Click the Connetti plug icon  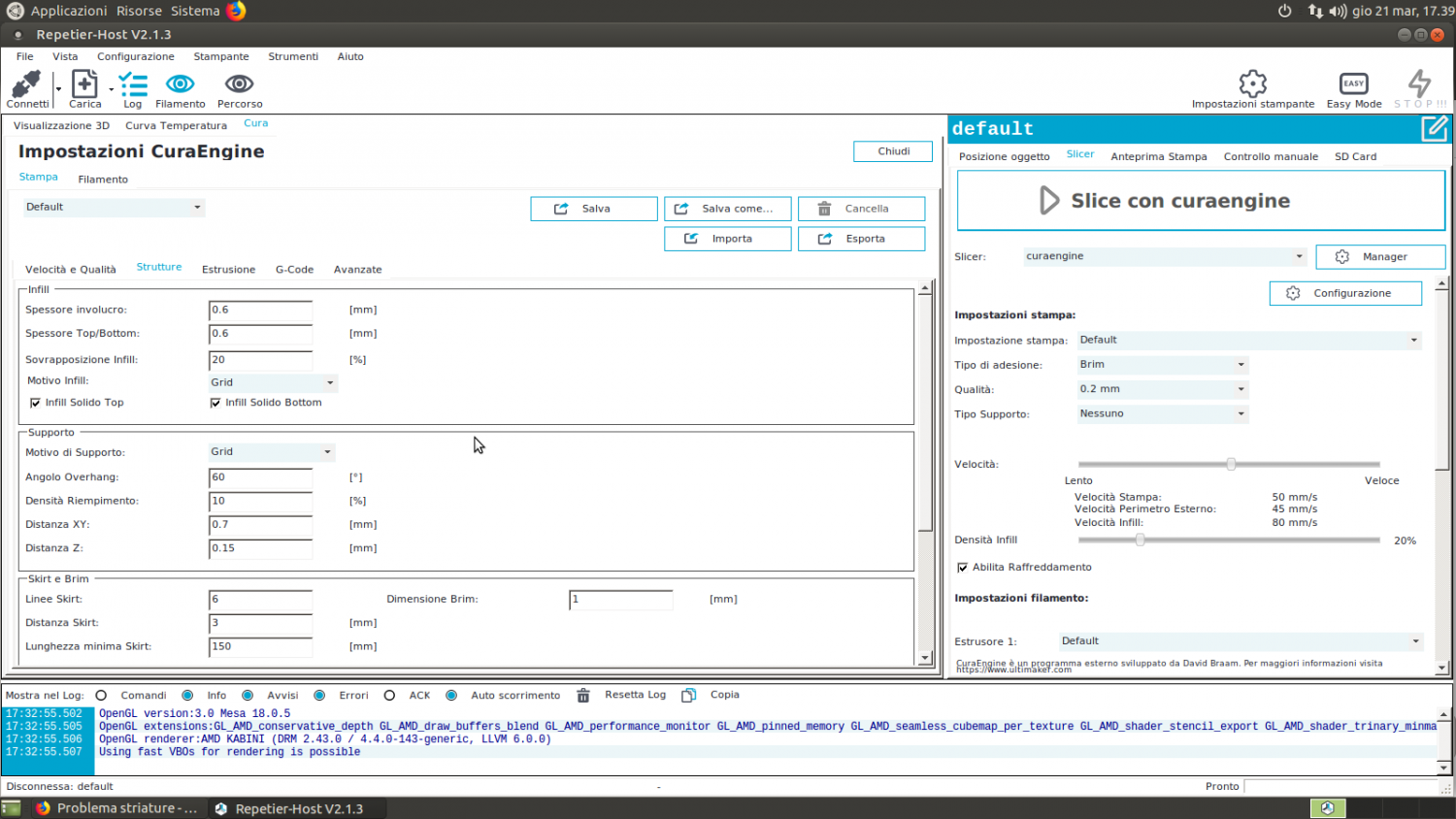coord(26,84)
